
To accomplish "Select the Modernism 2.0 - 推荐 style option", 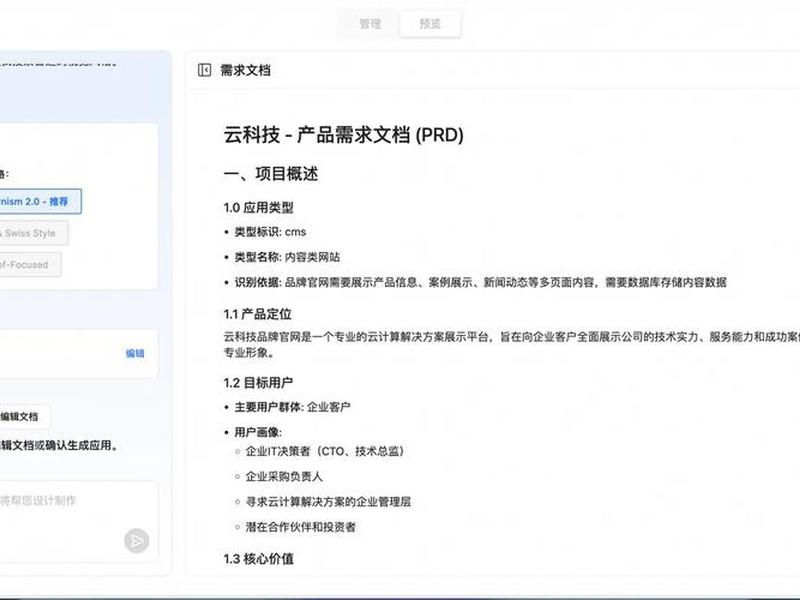I will (40, 202).
